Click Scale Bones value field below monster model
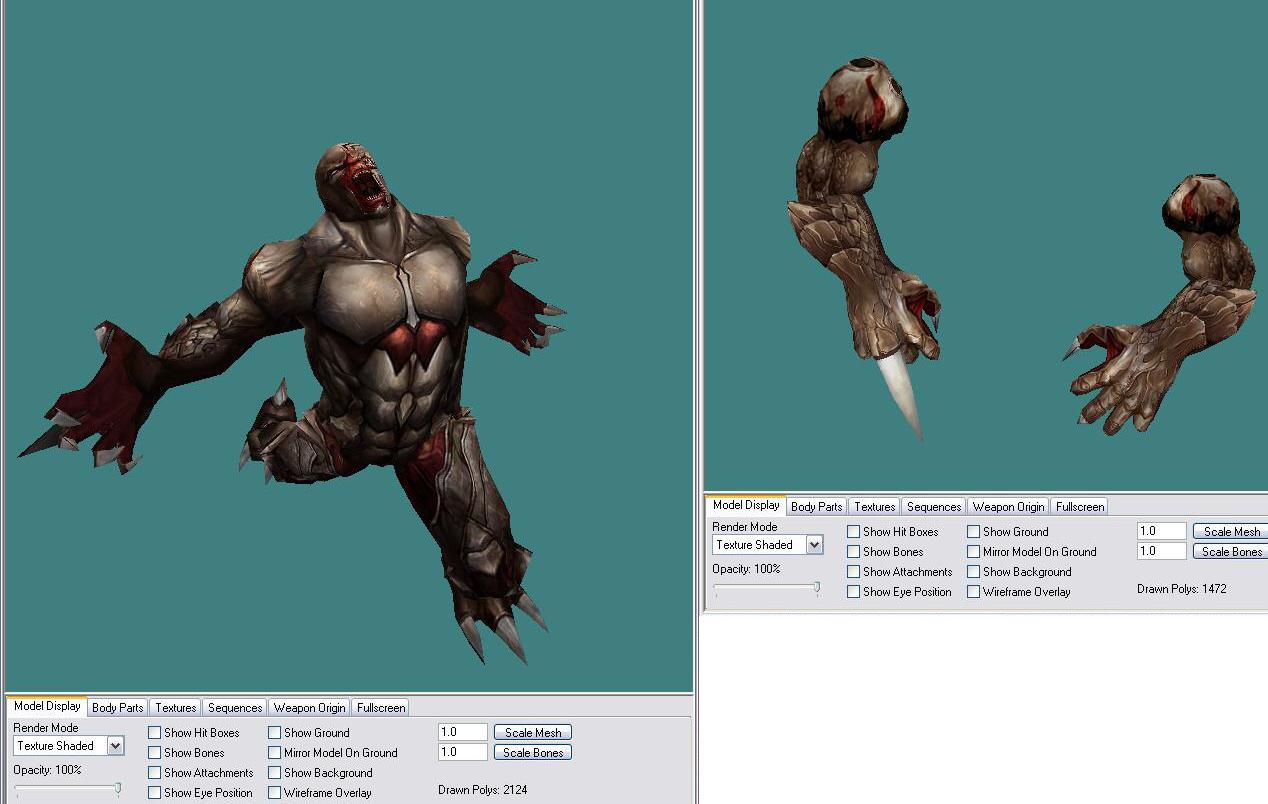The image size is (1268, 804). (462, 752)
